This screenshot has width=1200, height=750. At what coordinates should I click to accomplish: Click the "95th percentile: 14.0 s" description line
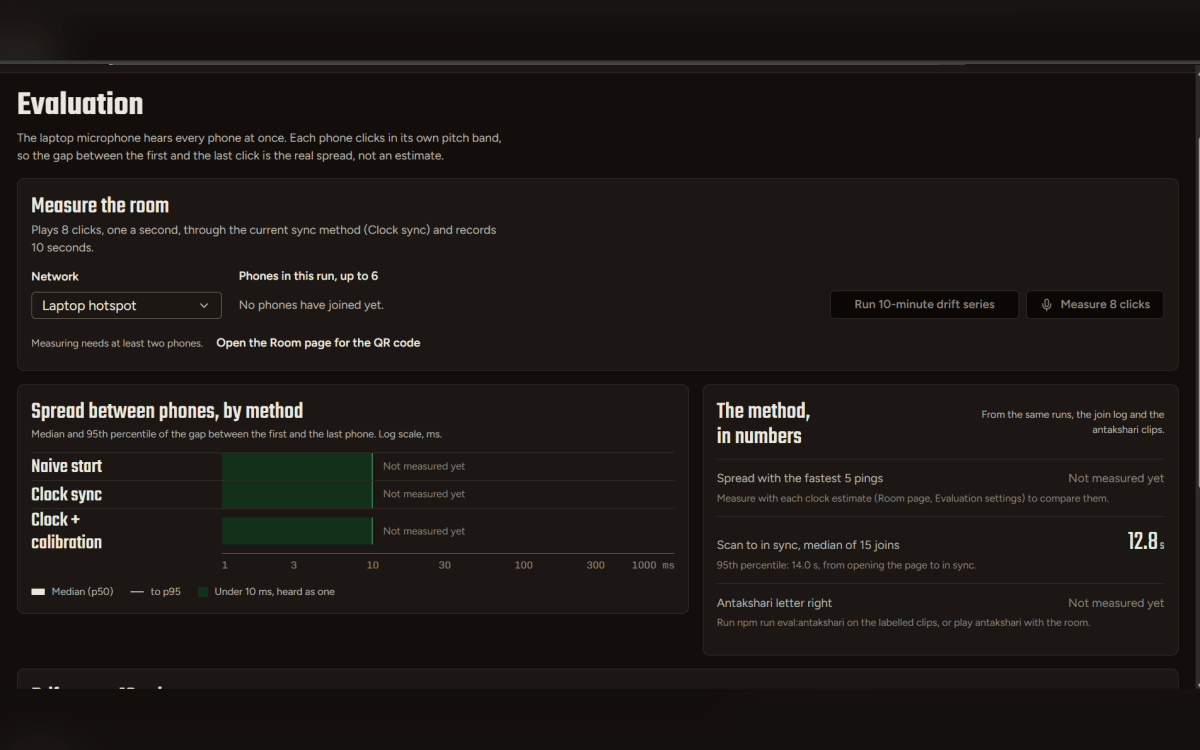[x=846, y=565]
